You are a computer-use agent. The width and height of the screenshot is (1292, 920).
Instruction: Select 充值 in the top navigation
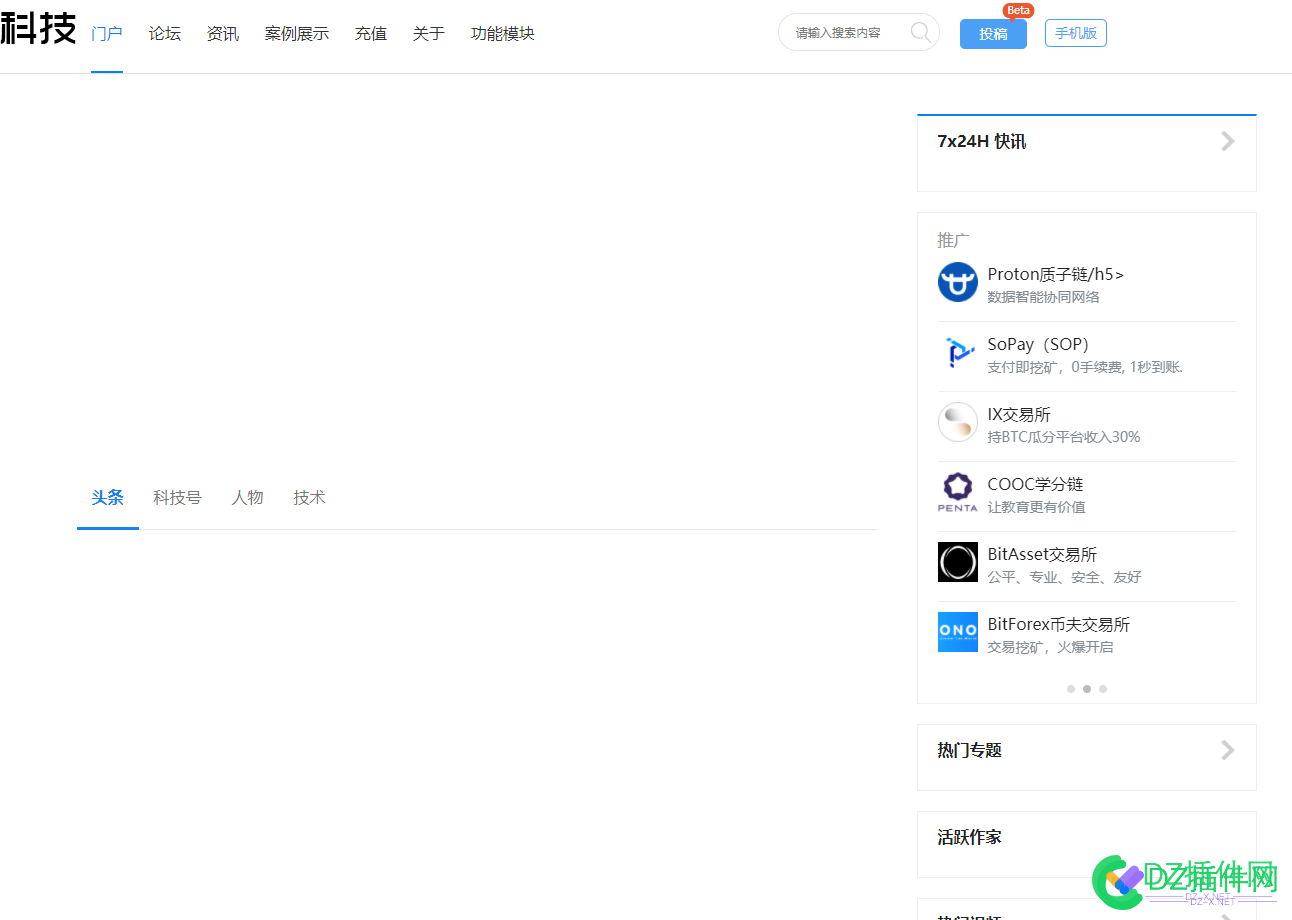pyautogui.click(x=371, y=34)
